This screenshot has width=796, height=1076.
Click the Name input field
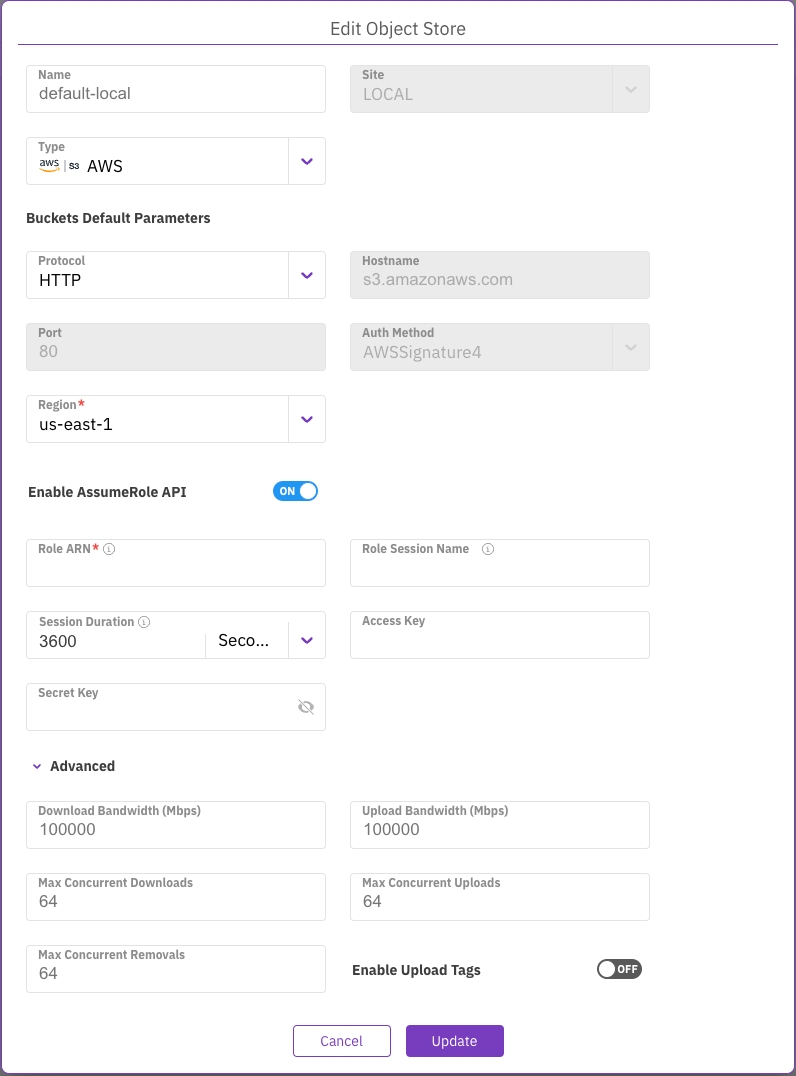(x=175, y=94)
